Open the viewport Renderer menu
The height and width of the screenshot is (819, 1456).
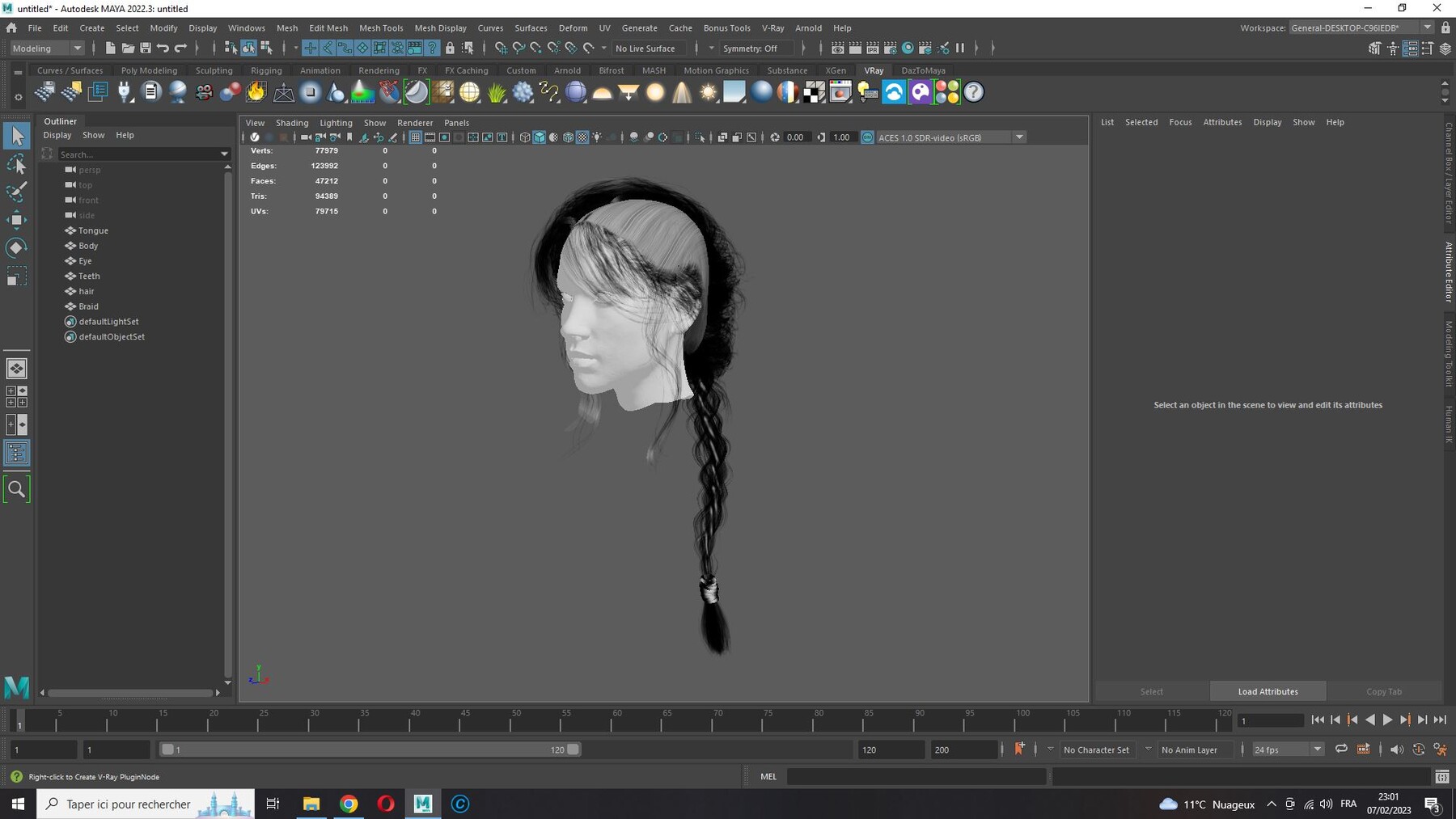pos(415,123)
